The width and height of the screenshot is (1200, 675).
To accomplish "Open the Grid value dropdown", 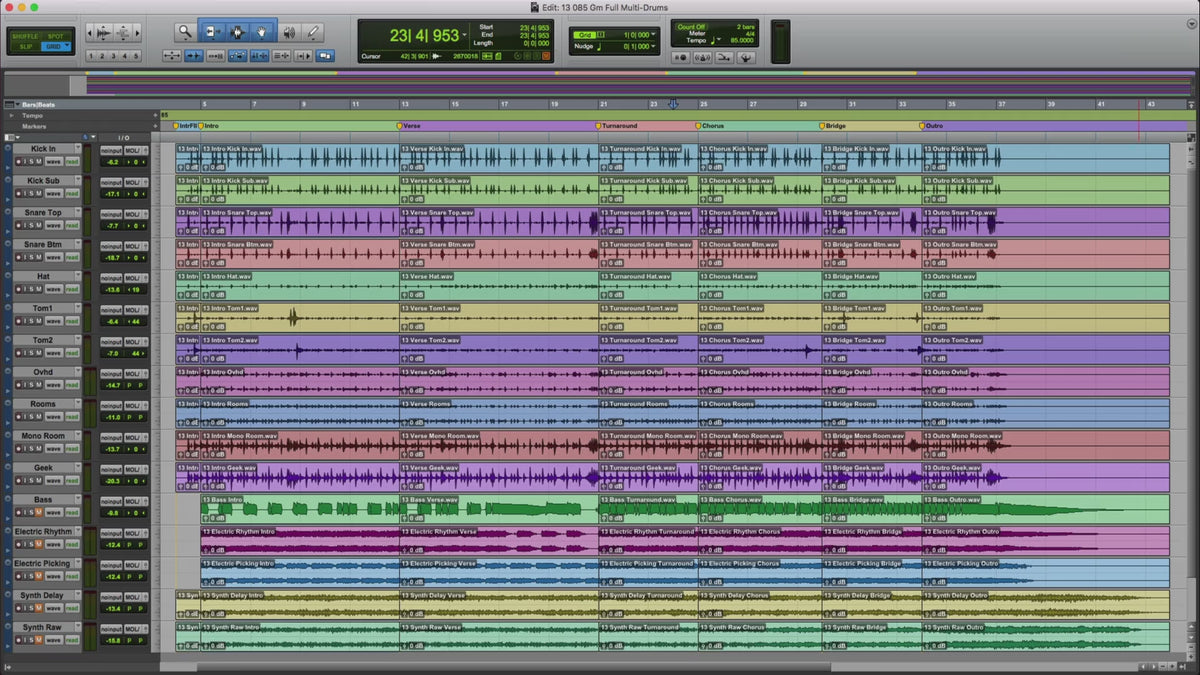I will pos(653,35).
